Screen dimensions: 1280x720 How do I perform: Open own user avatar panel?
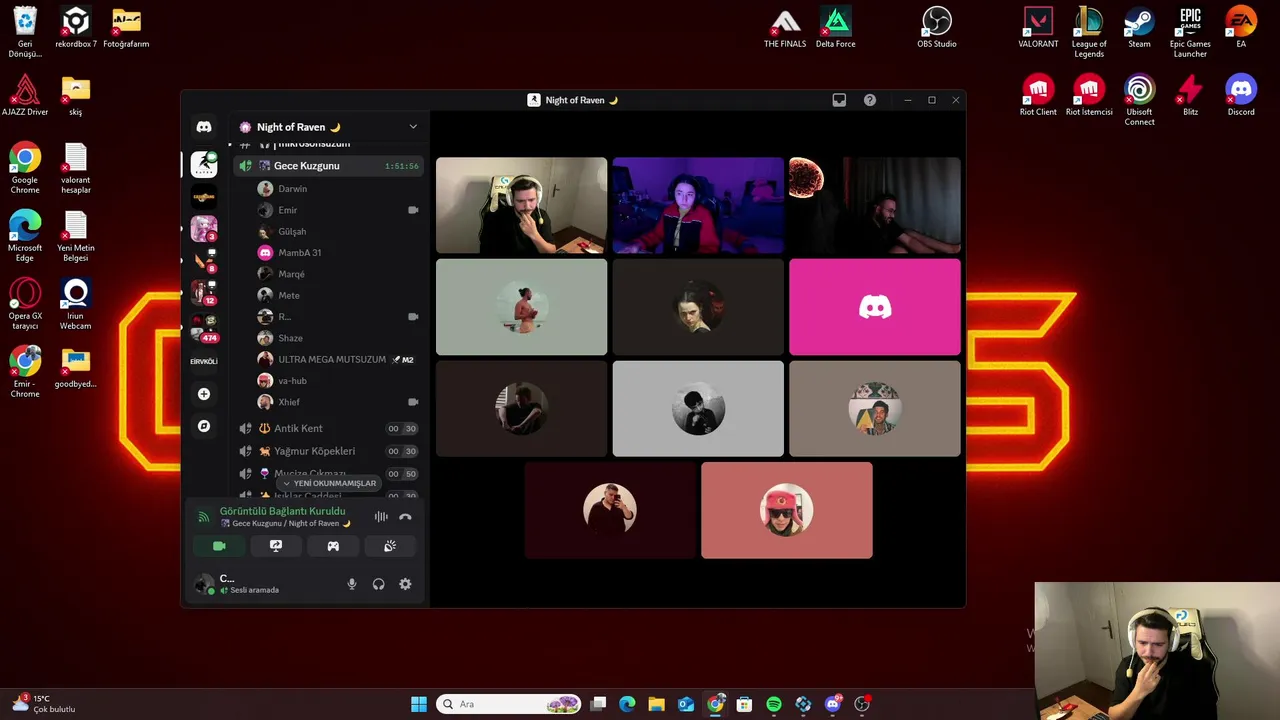click(206, 584)
